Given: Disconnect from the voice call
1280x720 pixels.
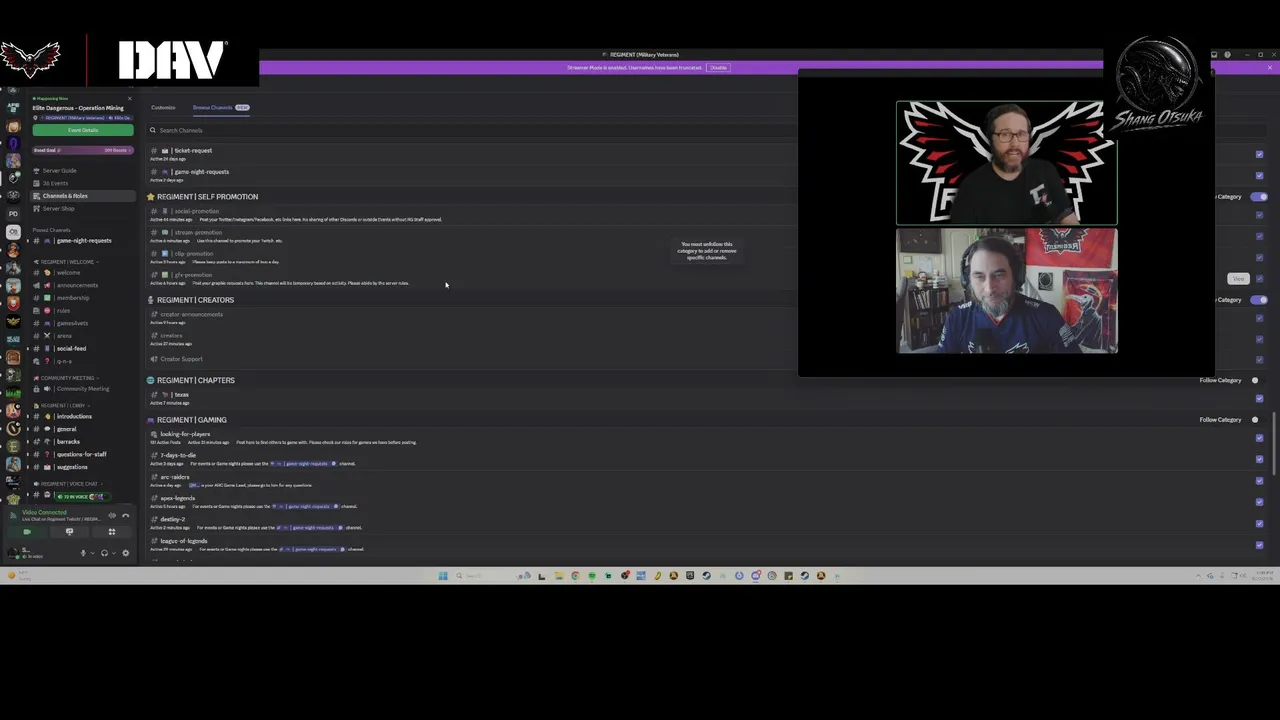Looking at the screenshot, I should (x=125, y=515).
